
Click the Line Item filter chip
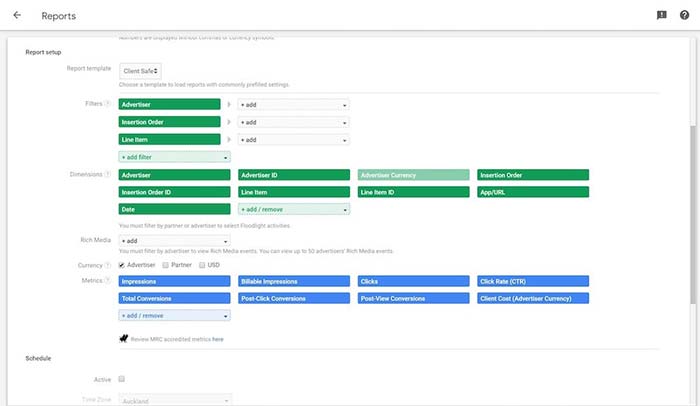coord(170,139)
